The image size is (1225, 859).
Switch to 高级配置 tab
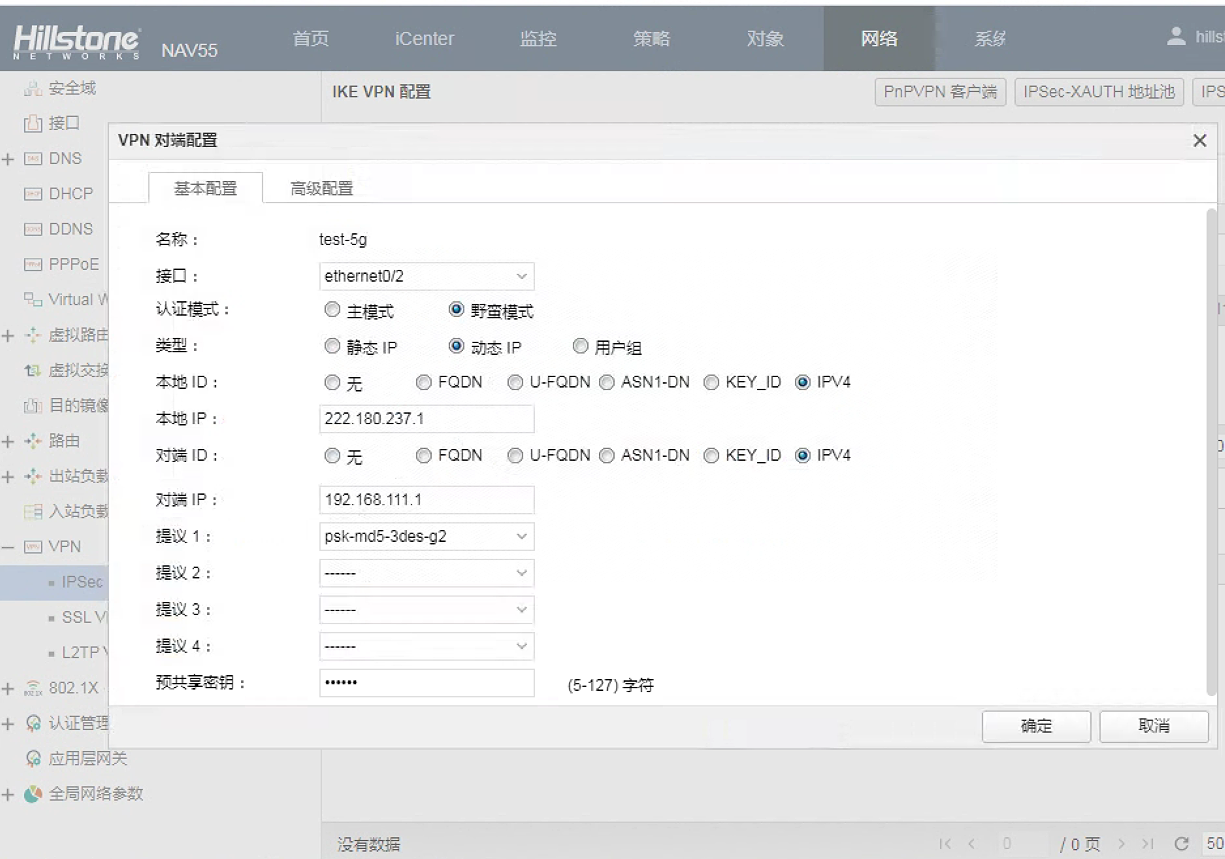(321, 188)
